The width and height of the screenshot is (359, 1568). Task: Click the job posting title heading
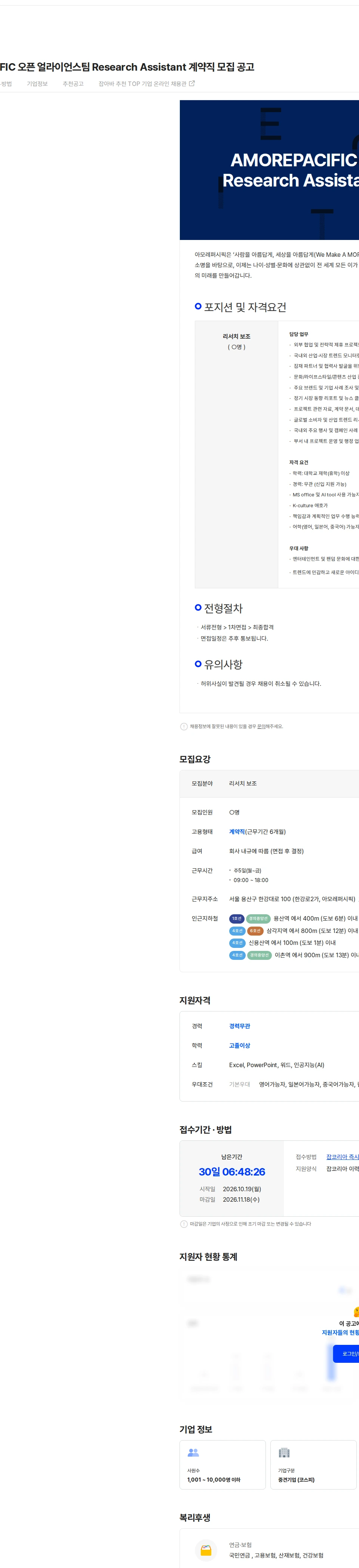pos(127,67)
